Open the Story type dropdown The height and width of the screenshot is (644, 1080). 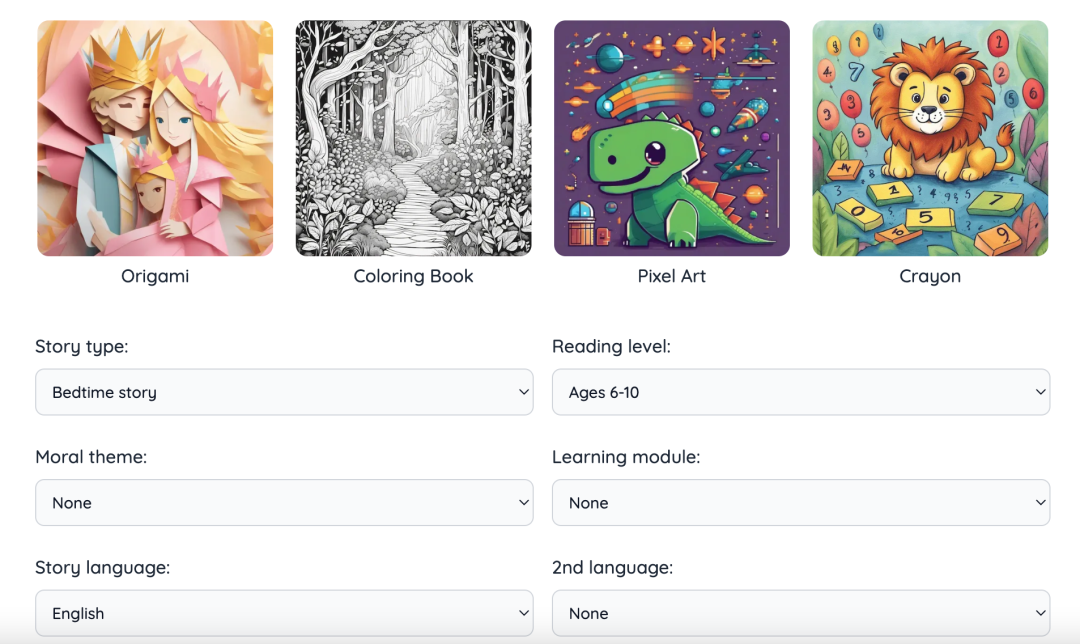point(284,392)
